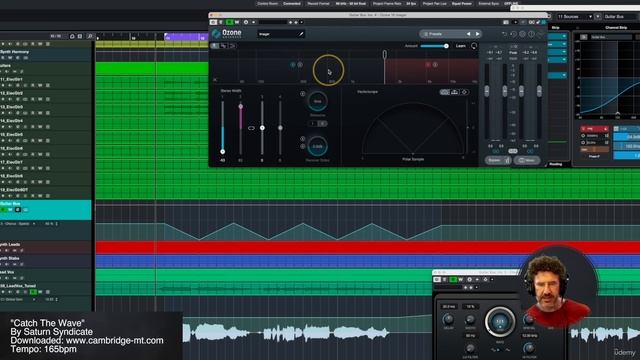Click the Delay knob in Chorus plugin
This screenshot has height=360, width=640.
tap(448, 319)
